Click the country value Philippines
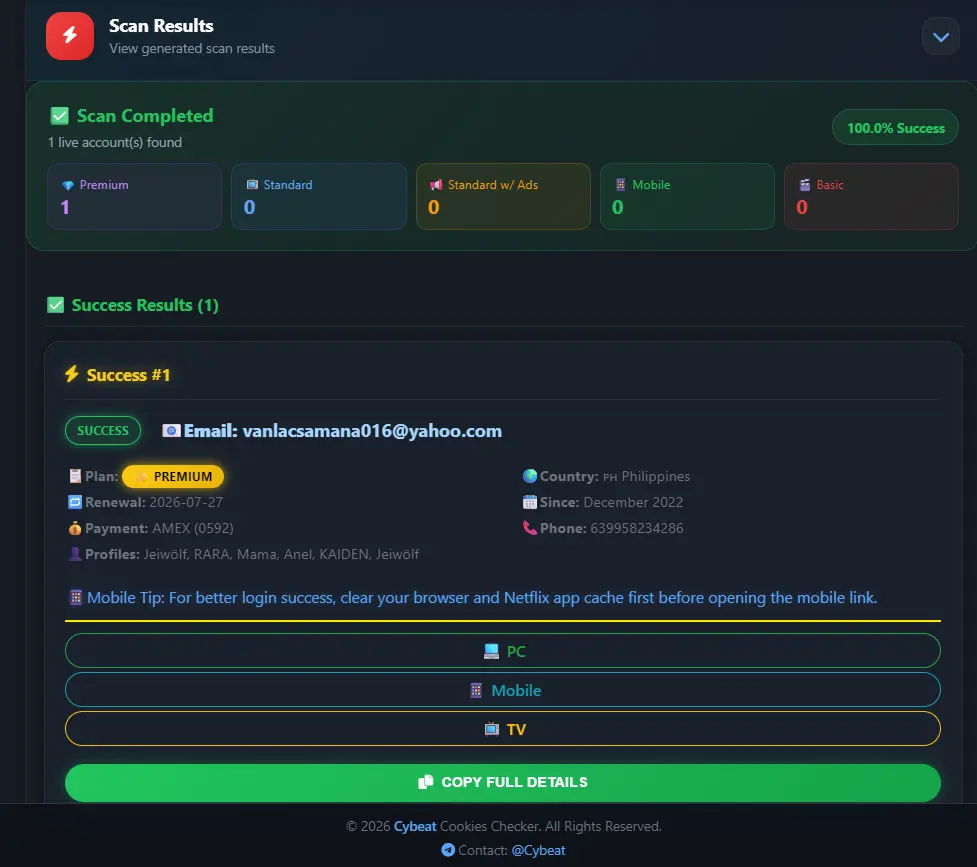The height and width of the screenshot is (867, 977). pos(655,476)
